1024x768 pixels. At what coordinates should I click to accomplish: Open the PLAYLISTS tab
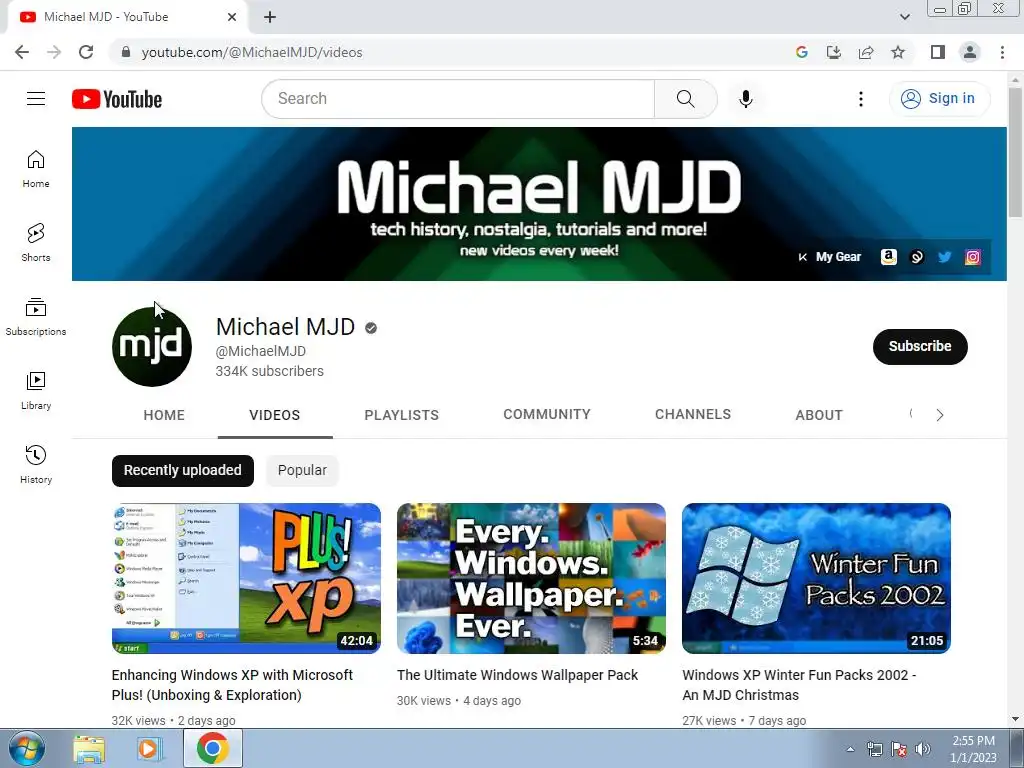pos(402,415)
